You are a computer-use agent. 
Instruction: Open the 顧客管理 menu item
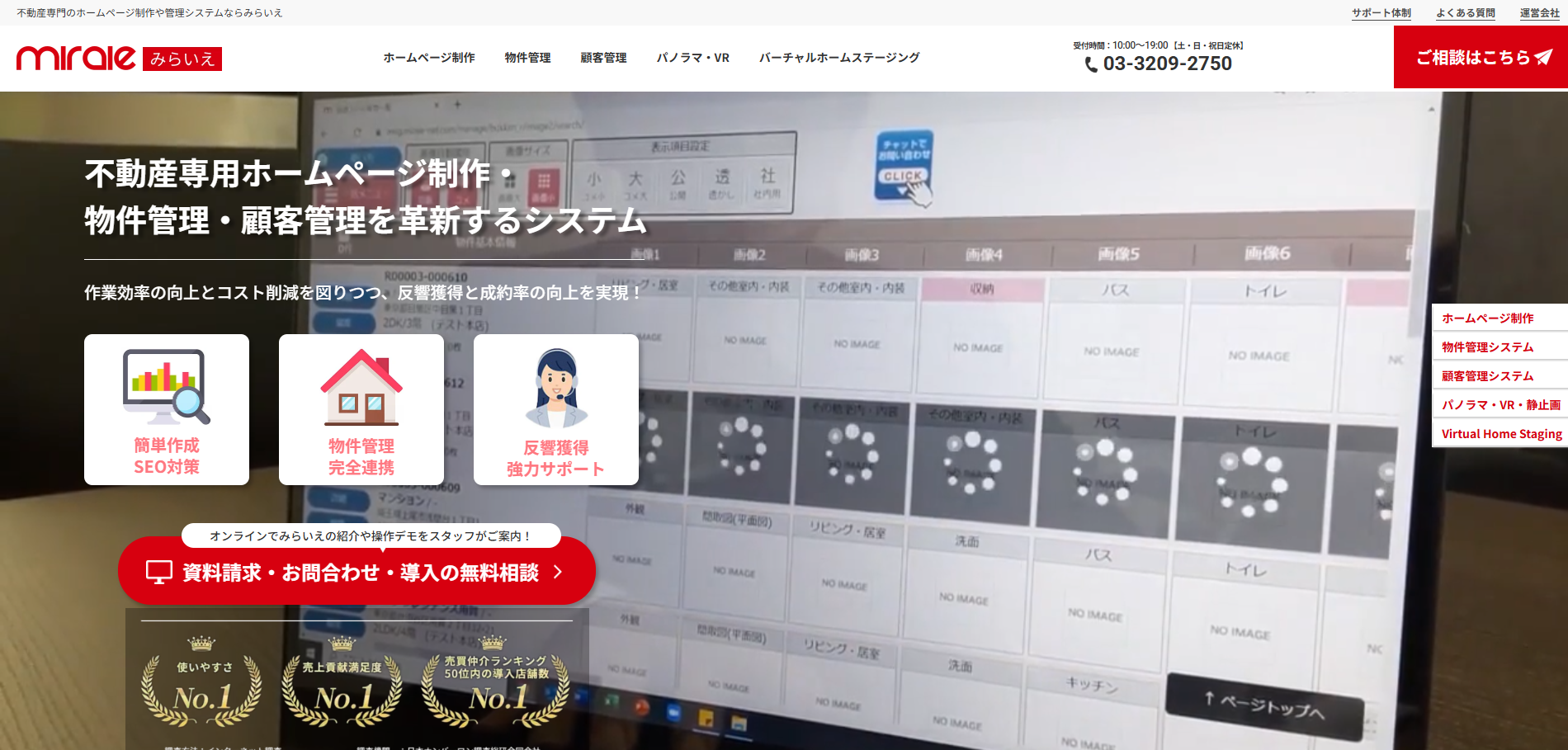click(x=603, y=58)
